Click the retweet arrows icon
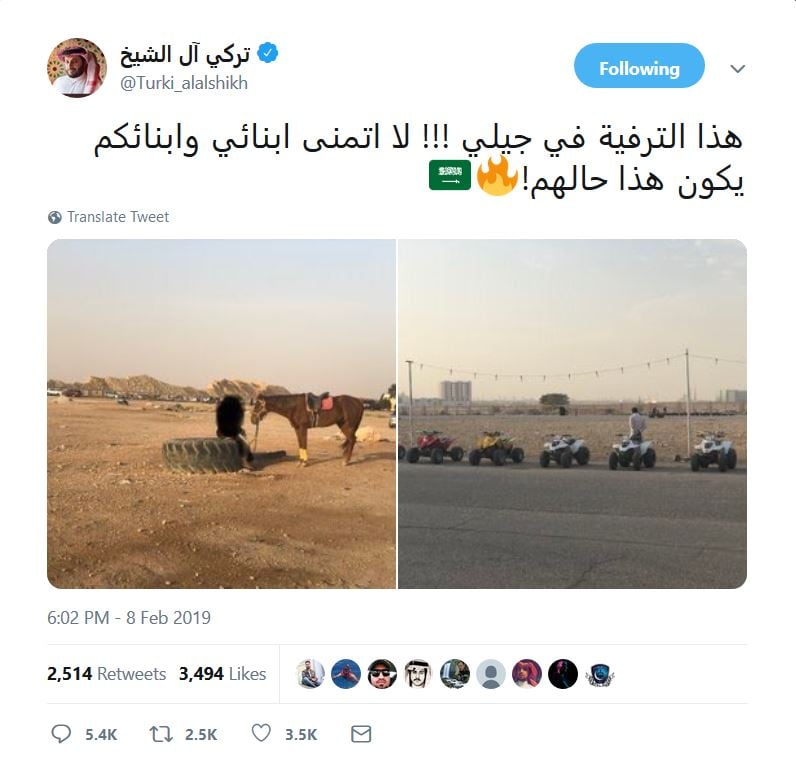Image resolution: width=796 pixels, height=767 pixels. point(161,733)
